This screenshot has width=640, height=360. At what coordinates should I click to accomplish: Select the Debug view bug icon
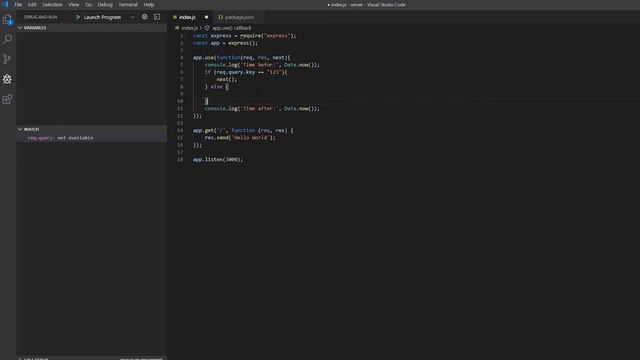(x=7, y=79)
